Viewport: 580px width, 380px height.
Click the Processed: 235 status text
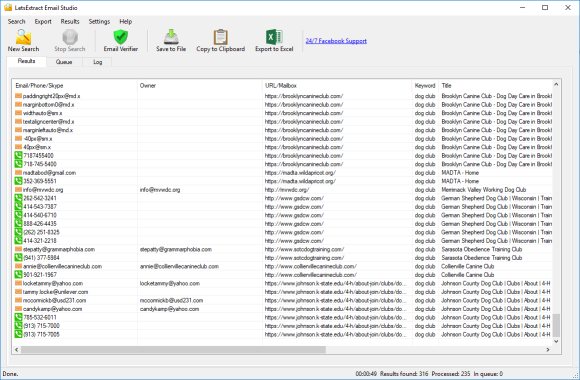(451, 374)
